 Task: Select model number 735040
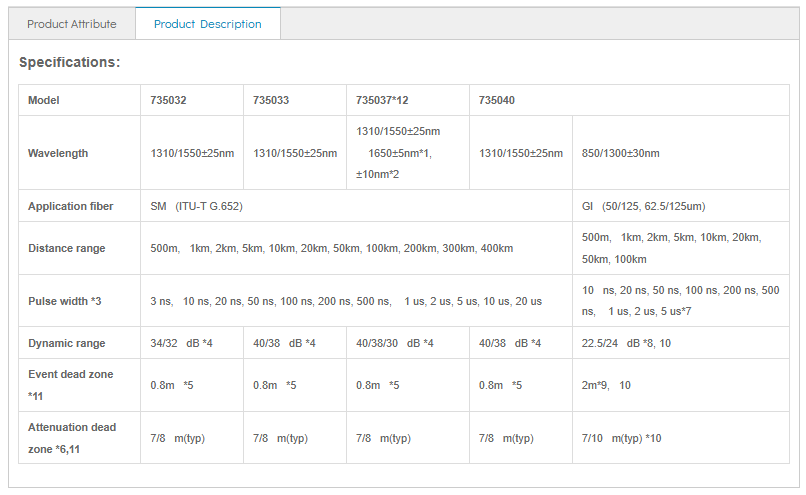pyautogui.click(x=497, y=100)
